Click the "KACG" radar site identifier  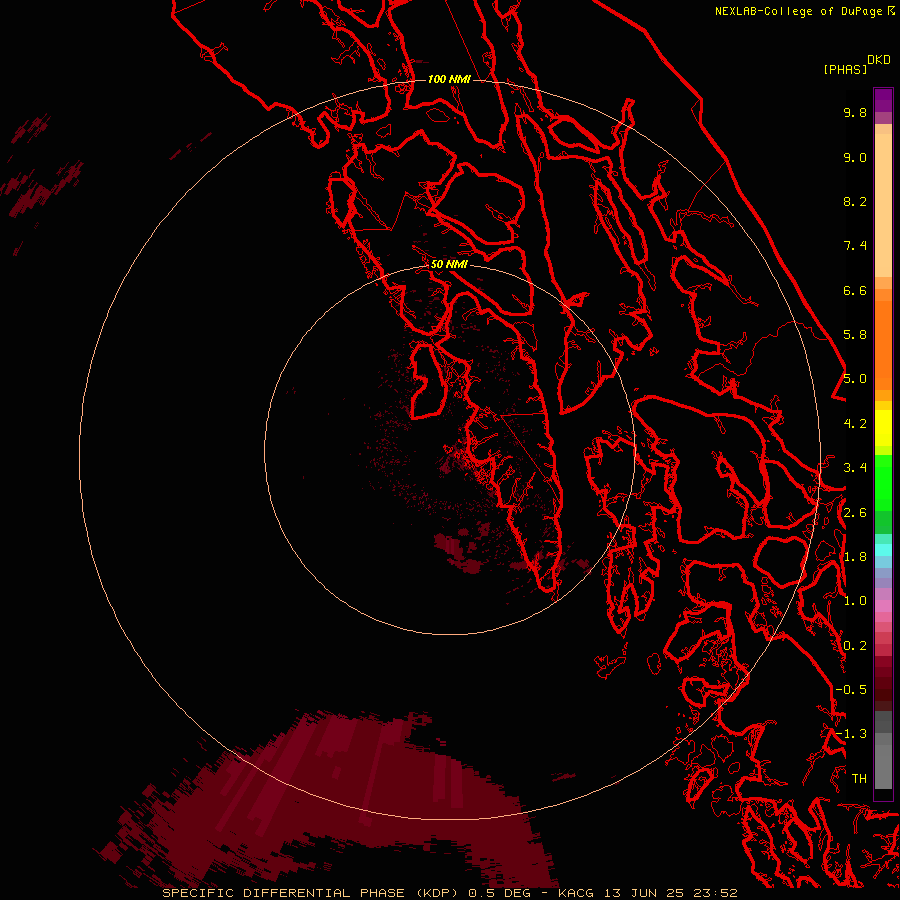pyautogui.click(x=576, y=893)
